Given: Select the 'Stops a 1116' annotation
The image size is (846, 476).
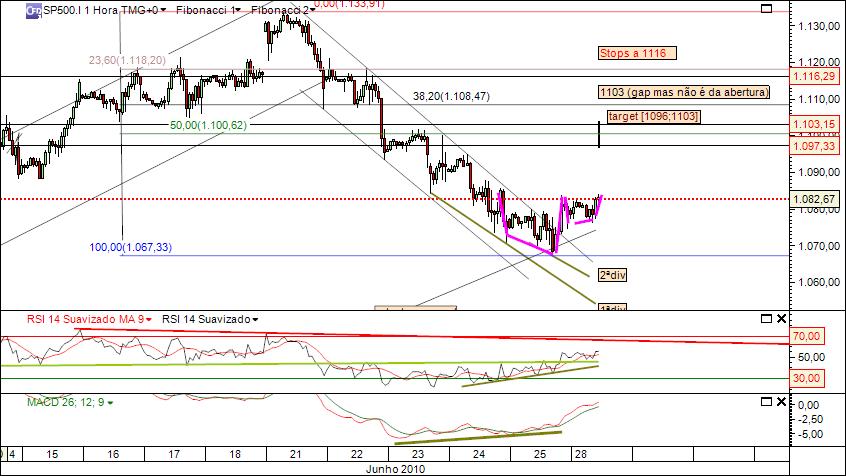Looking at the screenshot, I should pyautogui.click(x=637, y=53).
